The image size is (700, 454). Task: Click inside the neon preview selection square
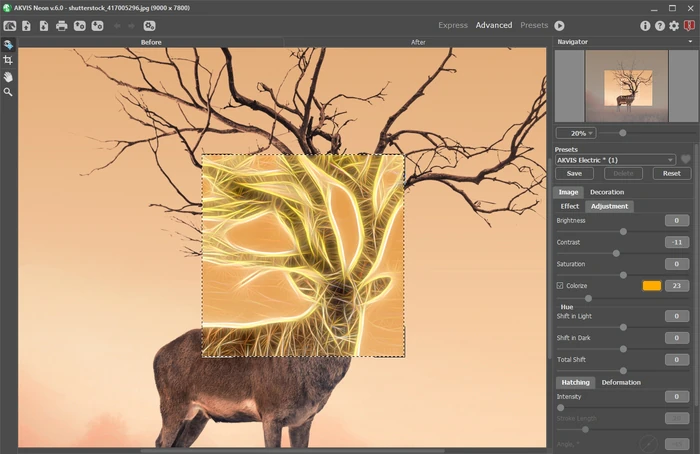(x=304, y=256)
